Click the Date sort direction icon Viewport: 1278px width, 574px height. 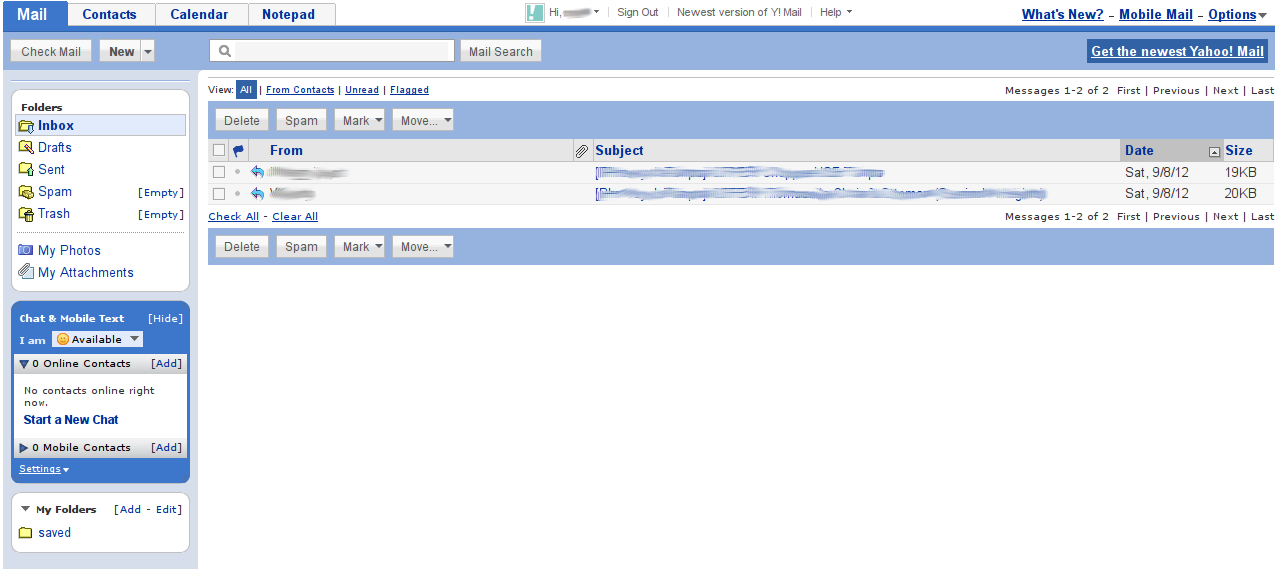1214,152
